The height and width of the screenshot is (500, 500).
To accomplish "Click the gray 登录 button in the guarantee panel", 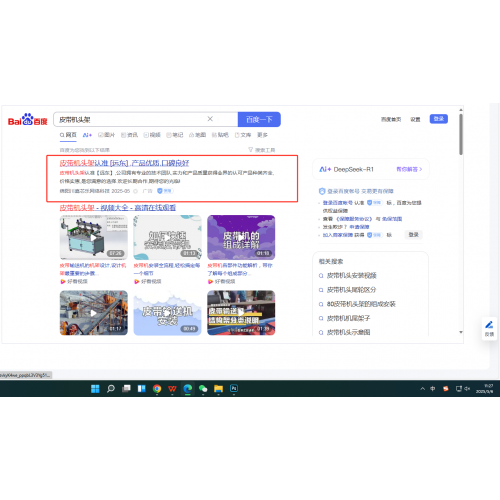I will (x=414, y=235).
